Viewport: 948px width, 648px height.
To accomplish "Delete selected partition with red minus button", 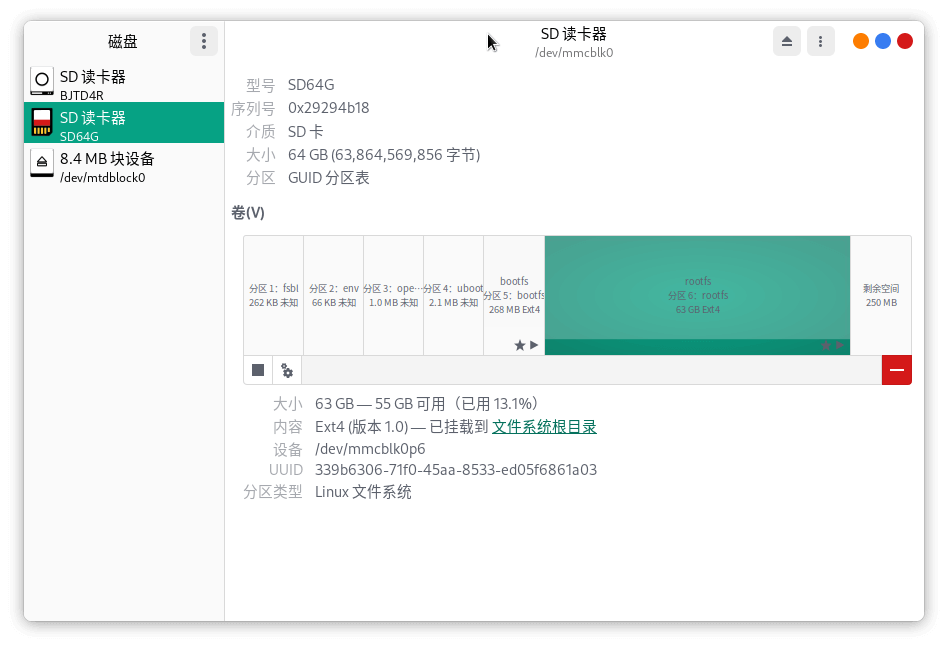I will point(896,370).
